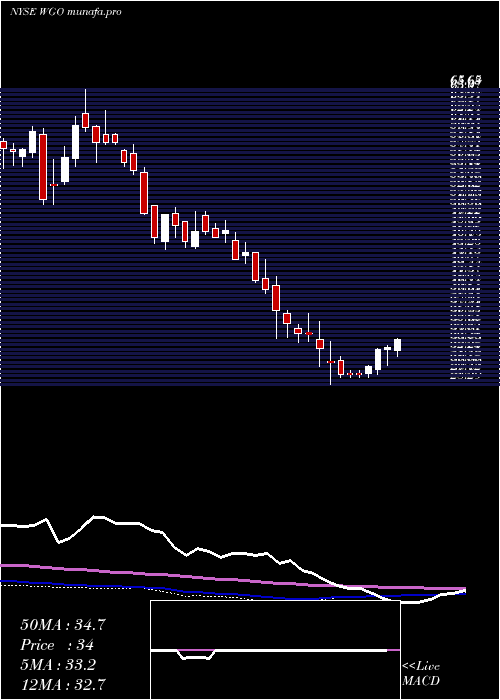
Task: Select the "5MA : 33.2" value text
Action: [58, 665]
